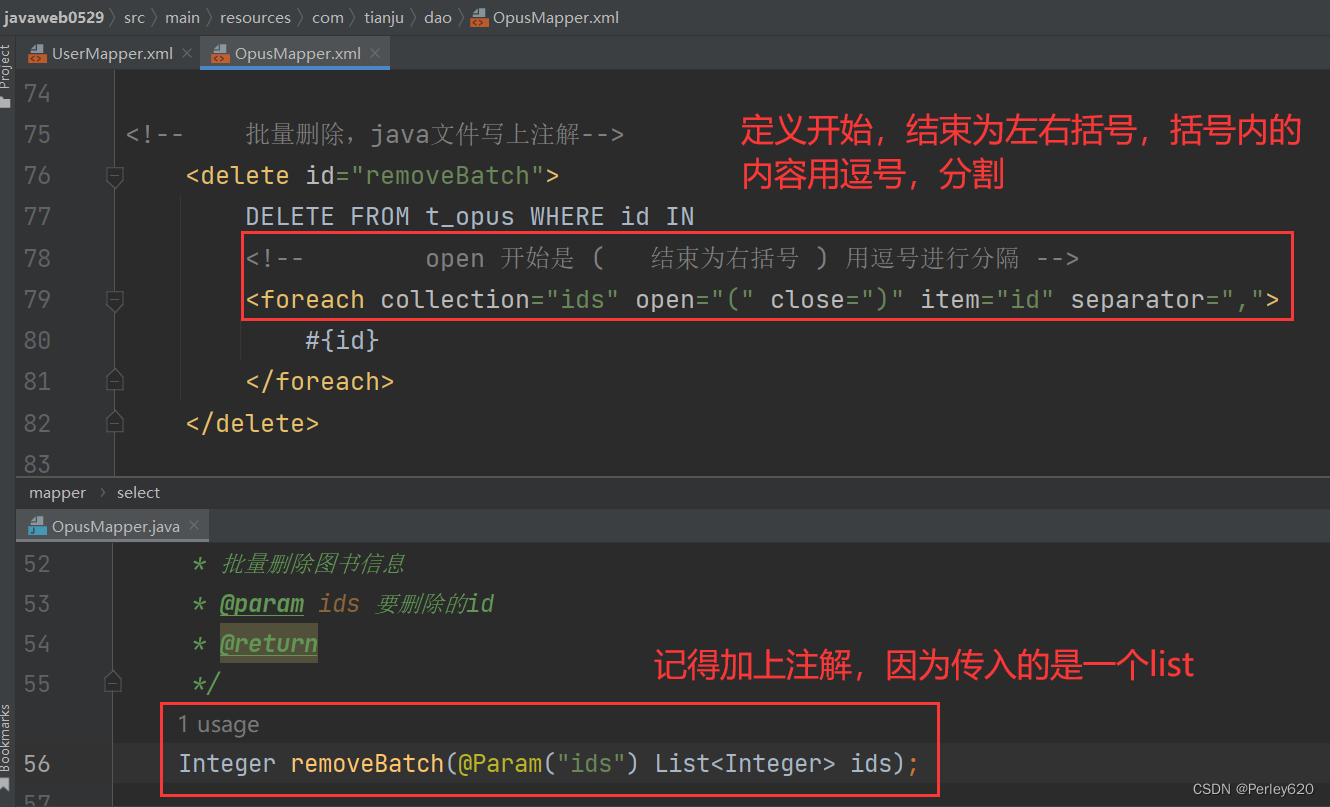Image resolution: width=1330 pixels, height=807 pixels.
Task: Click the XML file icon on OpusMapper.xml tab
Action: pos(219,53)
